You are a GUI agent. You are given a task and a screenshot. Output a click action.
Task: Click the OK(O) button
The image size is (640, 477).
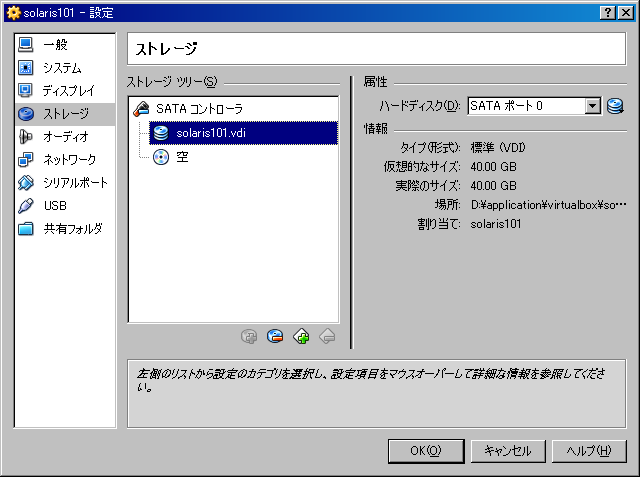pyautogui.click(x=426, y=451)
